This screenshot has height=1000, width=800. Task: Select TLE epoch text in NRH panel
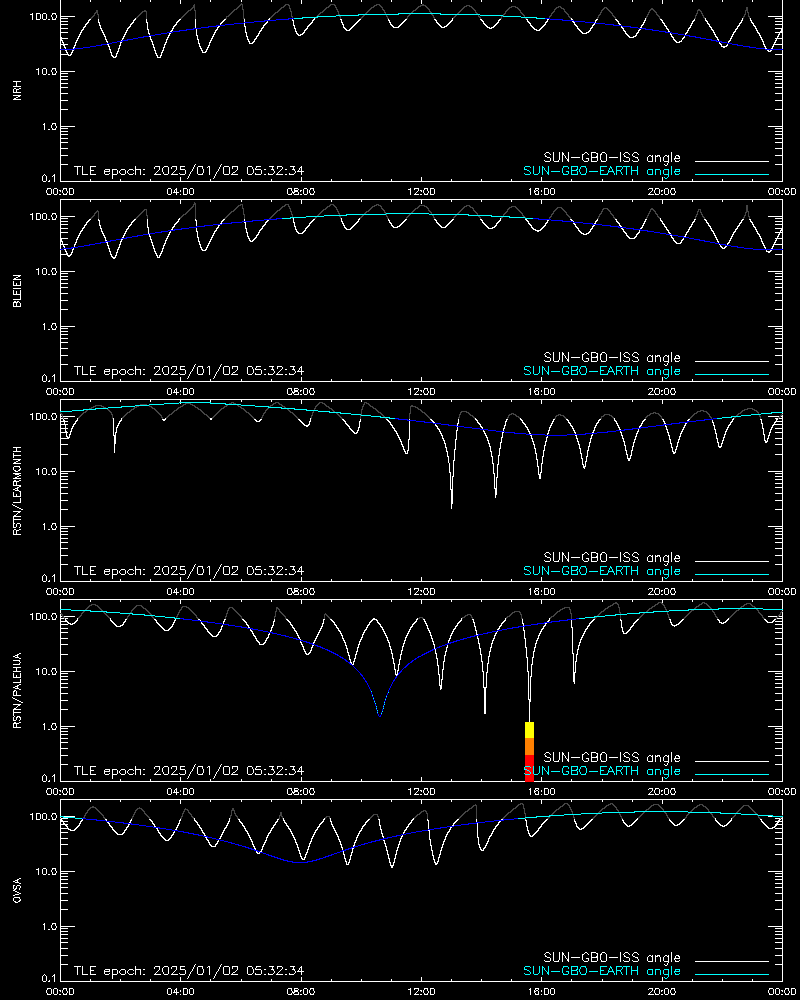coord(189,171)
